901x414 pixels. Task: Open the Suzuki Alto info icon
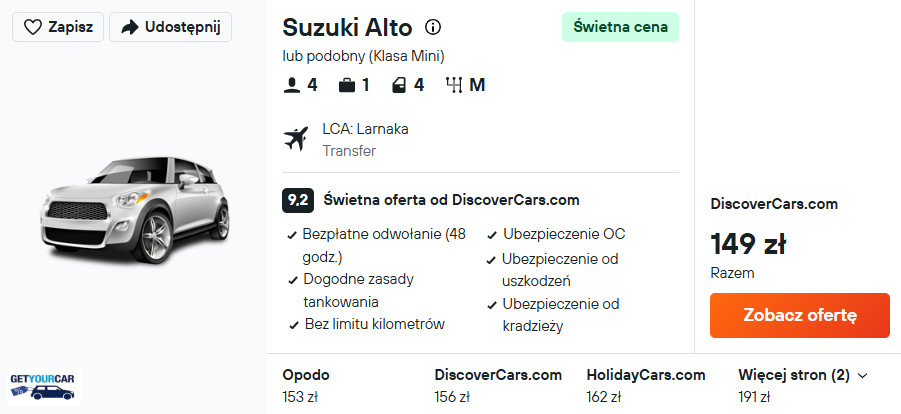pos(433,27)
